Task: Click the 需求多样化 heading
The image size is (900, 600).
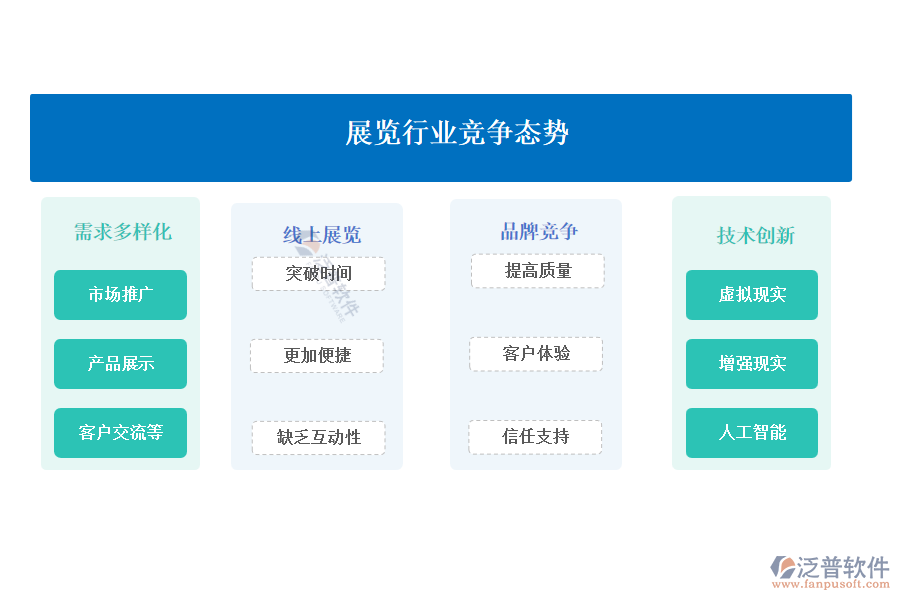Action: point(122,232)
